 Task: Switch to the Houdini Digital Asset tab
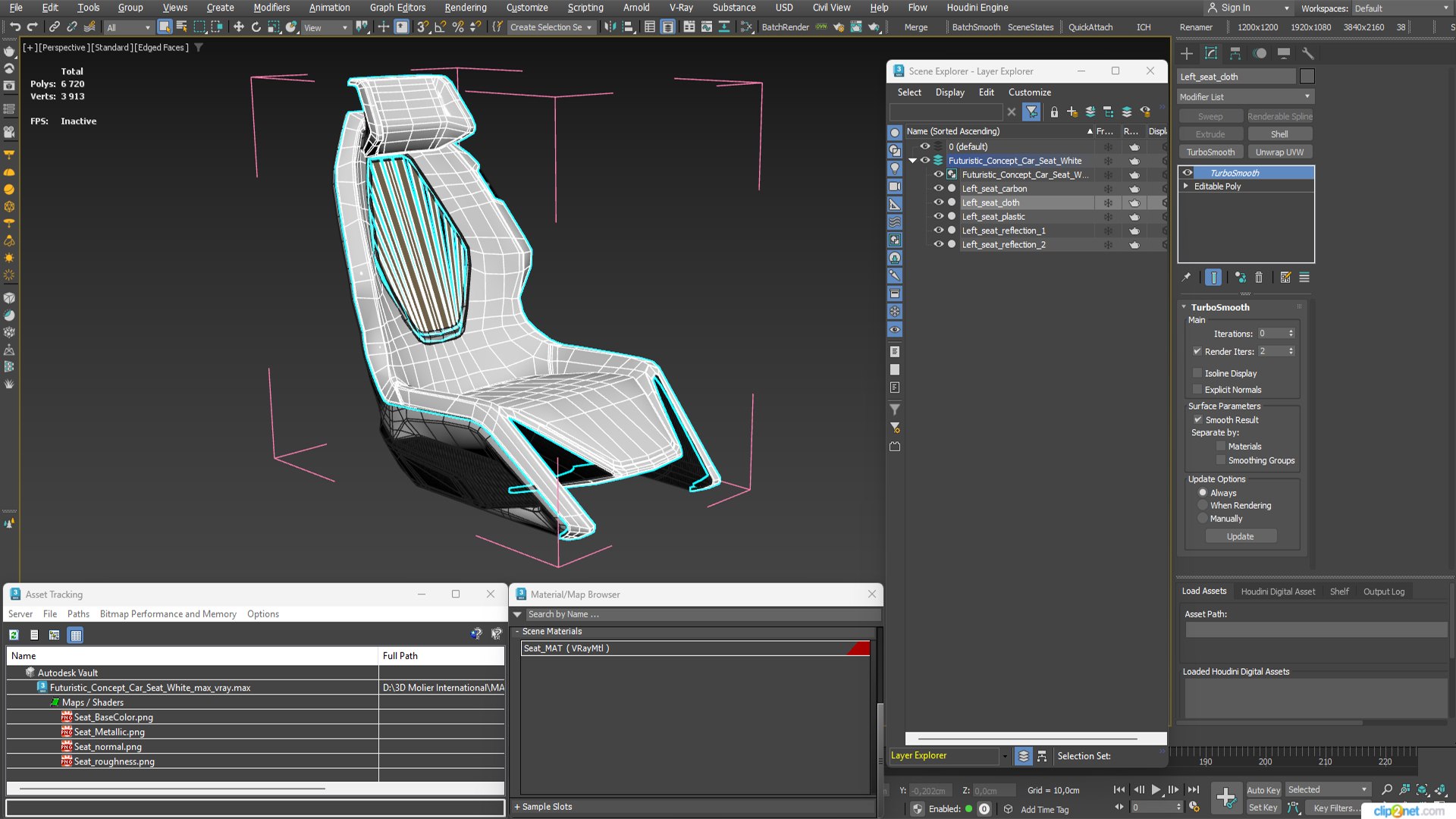point(1278,591)
